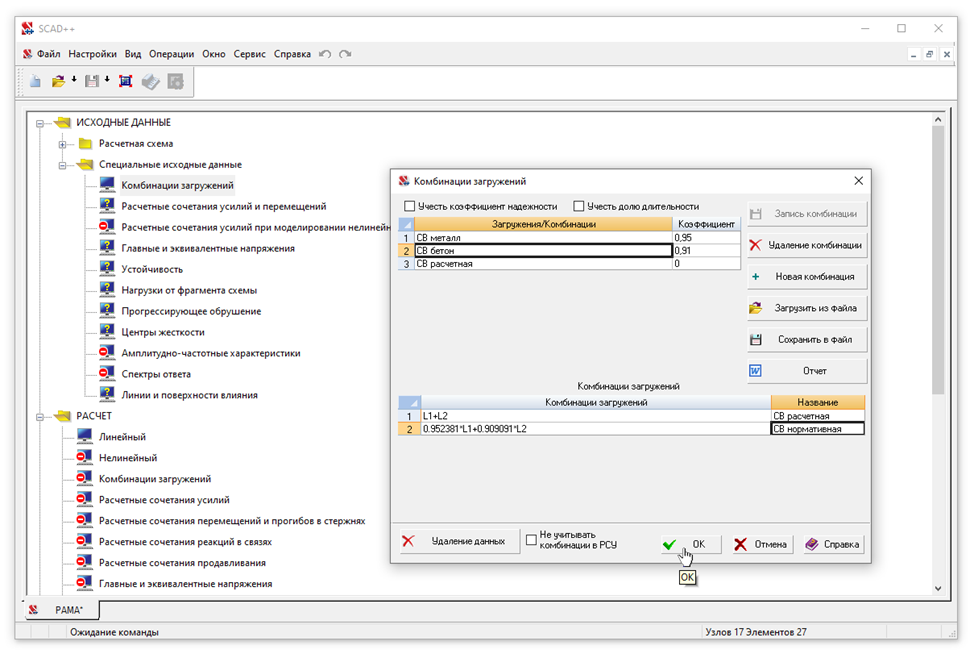Click the Отчет button

pyautogui.click(x=807, y=371)
